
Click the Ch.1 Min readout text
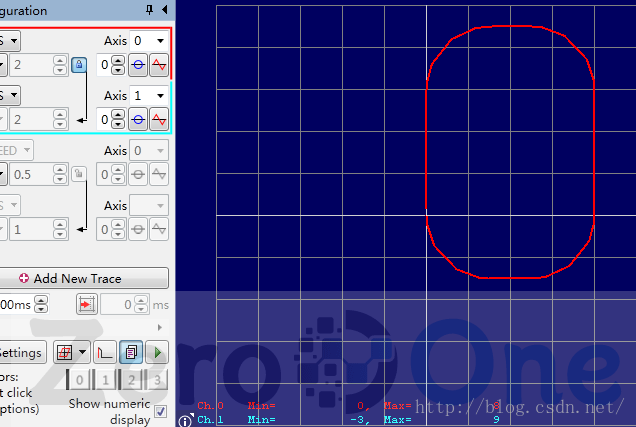(x=262, y=420)
